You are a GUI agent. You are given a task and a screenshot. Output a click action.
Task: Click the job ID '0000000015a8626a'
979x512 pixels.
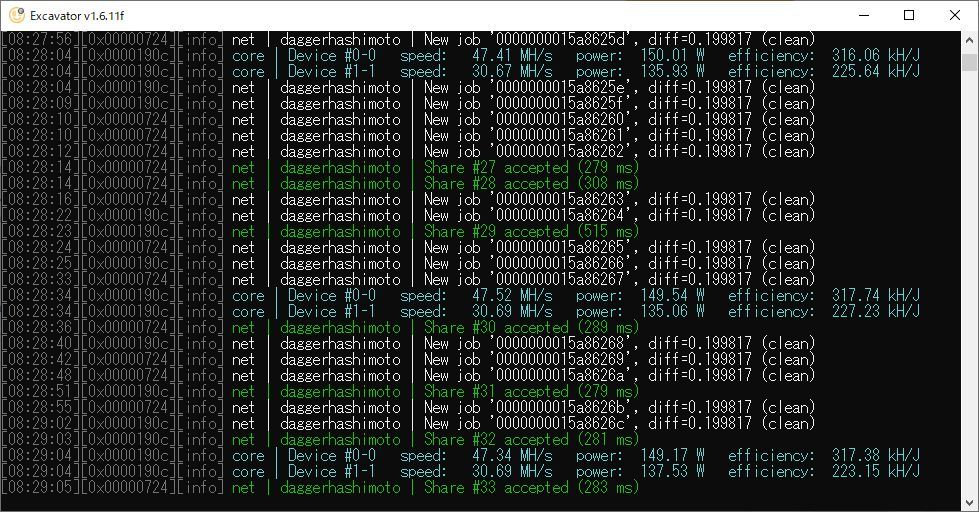coord(564,375)
